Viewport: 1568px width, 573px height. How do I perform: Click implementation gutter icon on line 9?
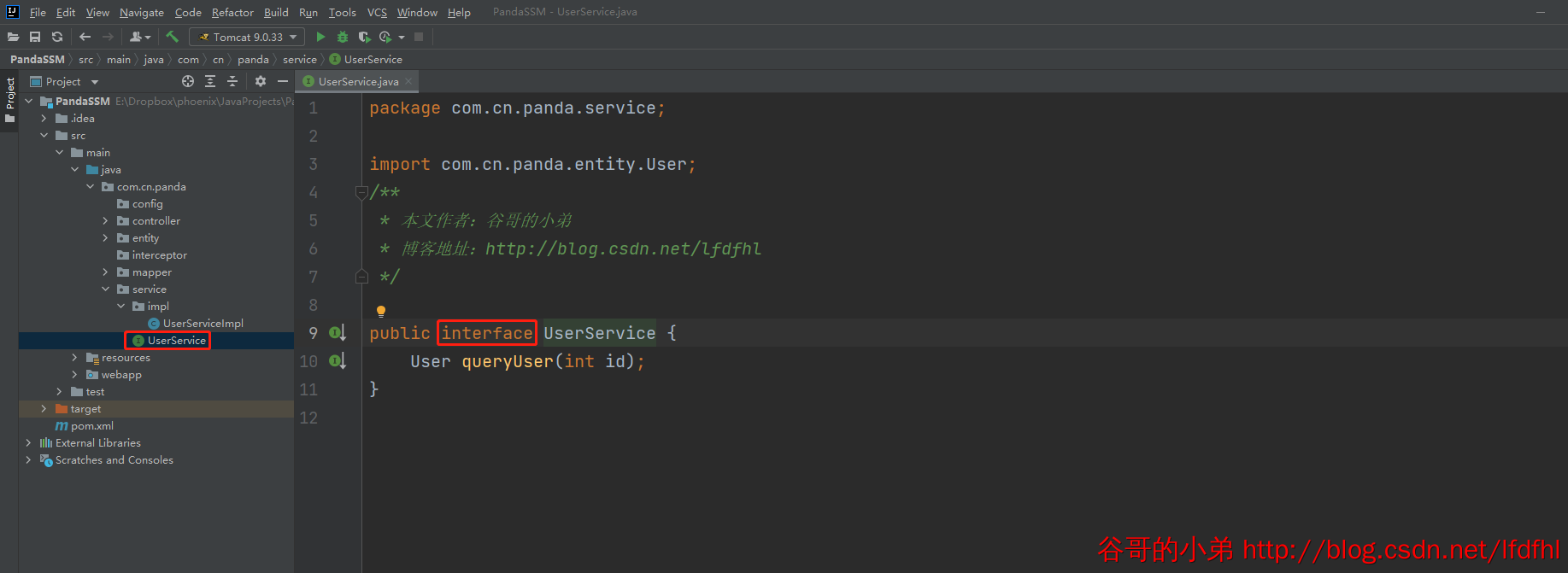point(338,333)
